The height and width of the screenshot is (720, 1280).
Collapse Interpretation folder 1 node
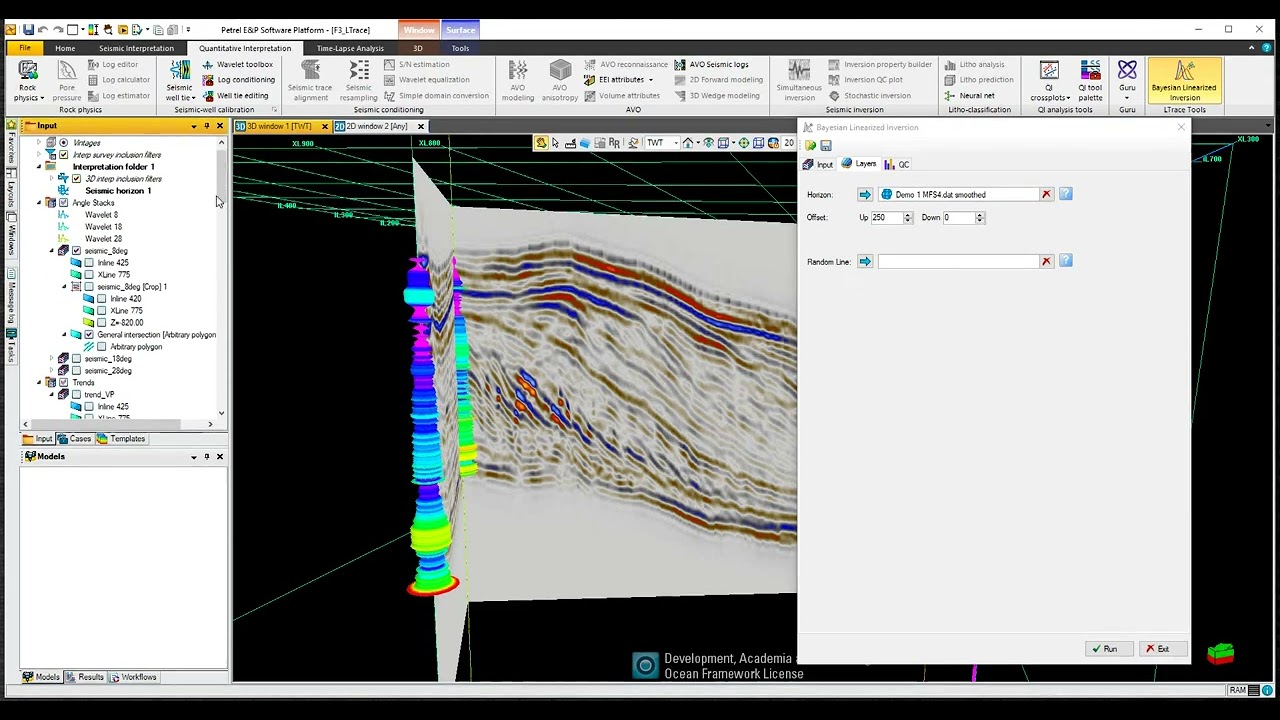[x=39, y=167]
